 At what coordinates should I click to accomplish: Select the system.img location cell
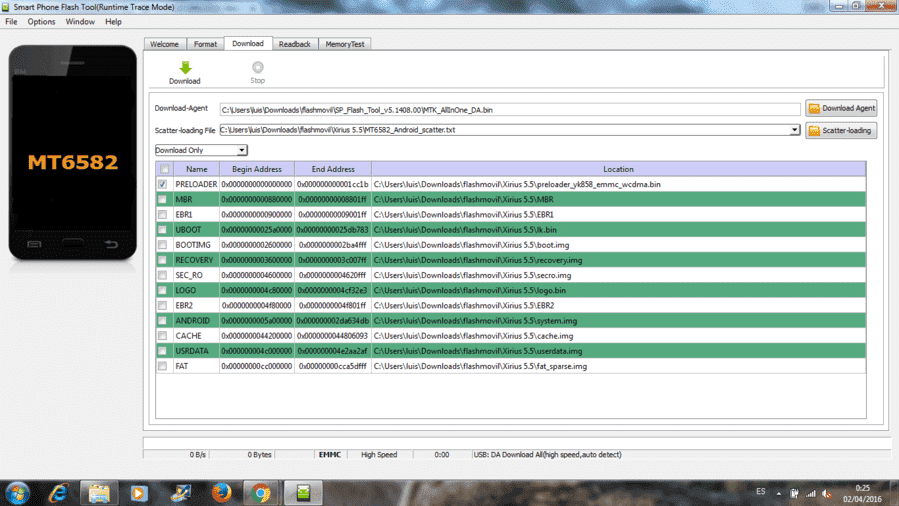[x=619, y=321]
